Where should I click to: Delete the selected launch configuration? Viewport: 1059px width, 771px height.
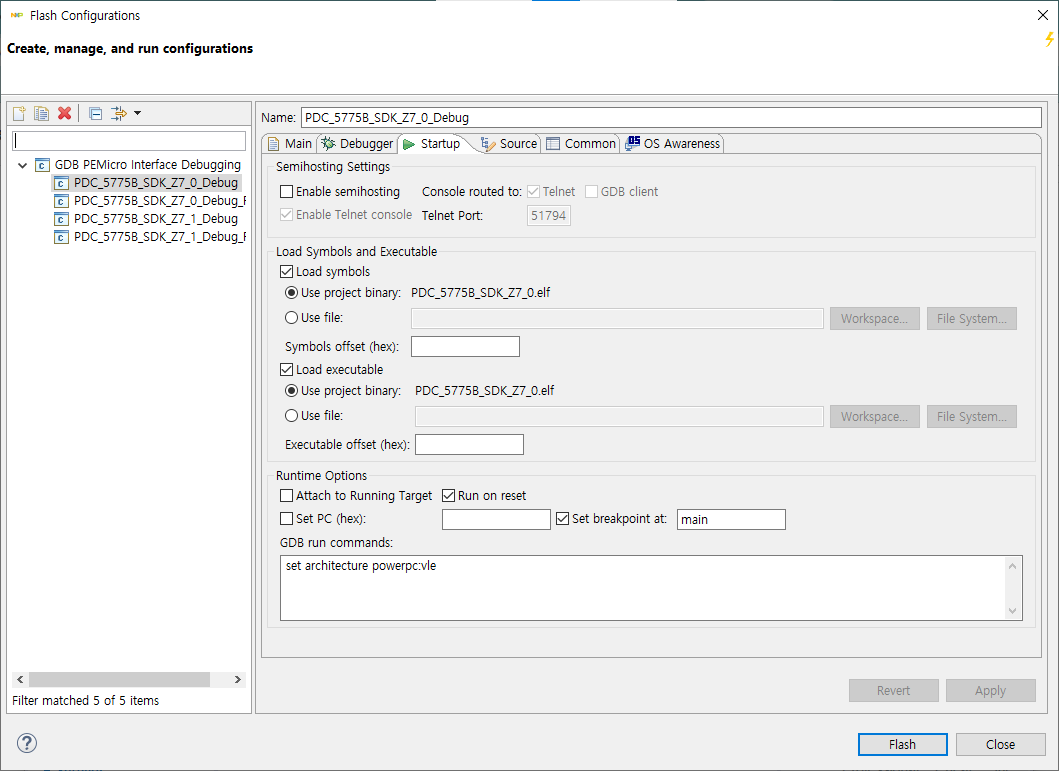(64, 113)
